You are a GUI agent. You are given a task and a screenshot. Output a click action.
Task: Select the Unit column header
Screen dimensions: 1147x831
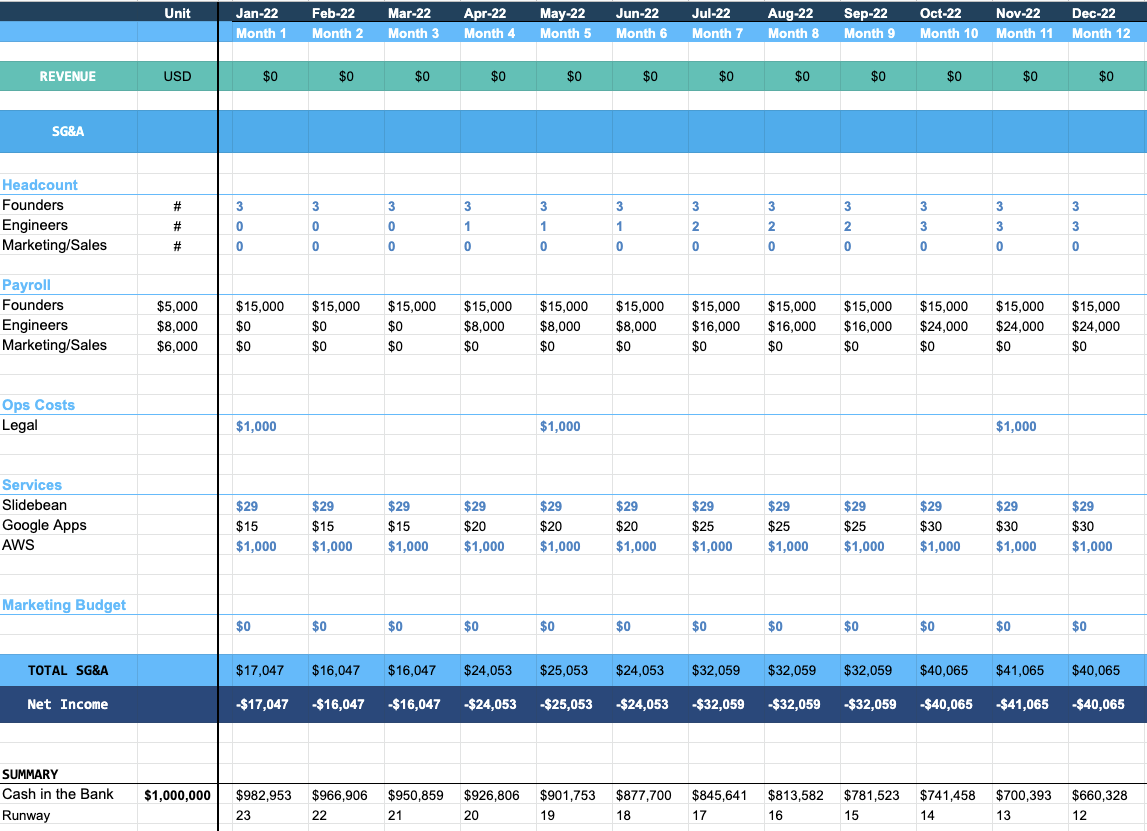[x=177, y=13]
